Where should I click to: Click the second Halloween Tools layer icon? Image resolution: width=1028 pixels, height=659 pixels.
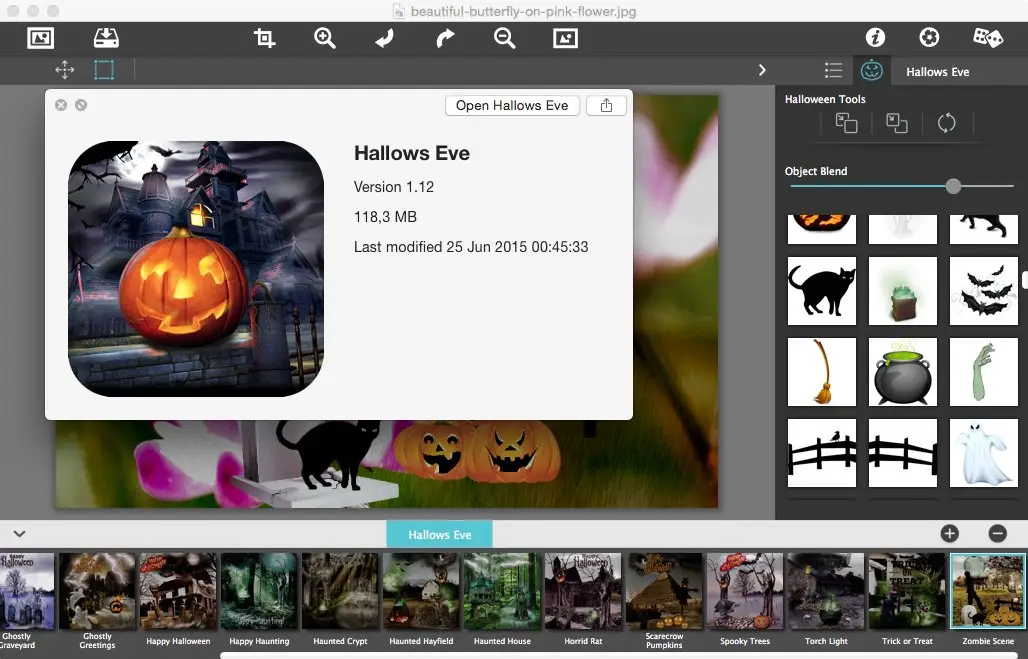[896, 123]
